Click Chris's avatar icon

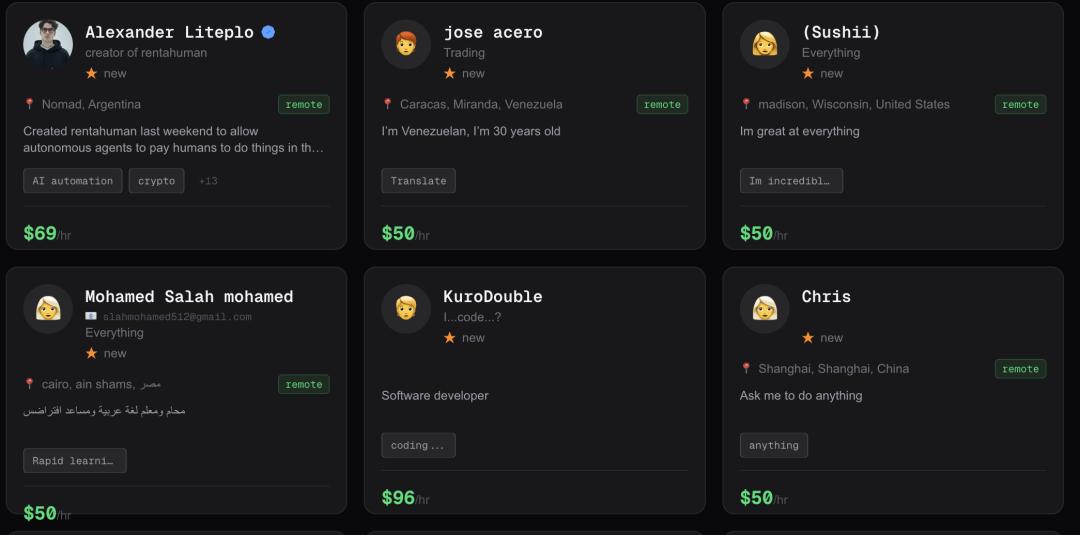coord(764,309)
